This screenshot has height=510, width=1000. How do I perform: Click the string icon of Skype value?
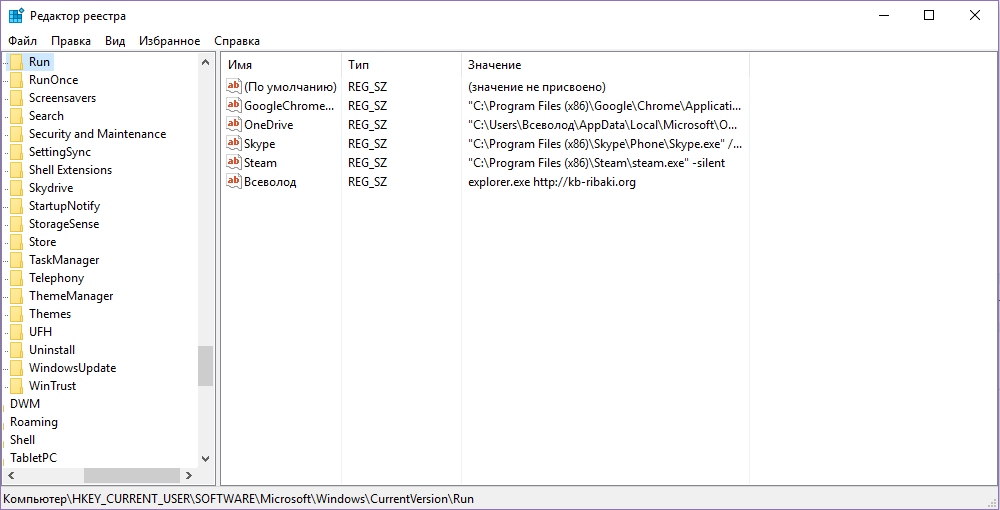235,143
